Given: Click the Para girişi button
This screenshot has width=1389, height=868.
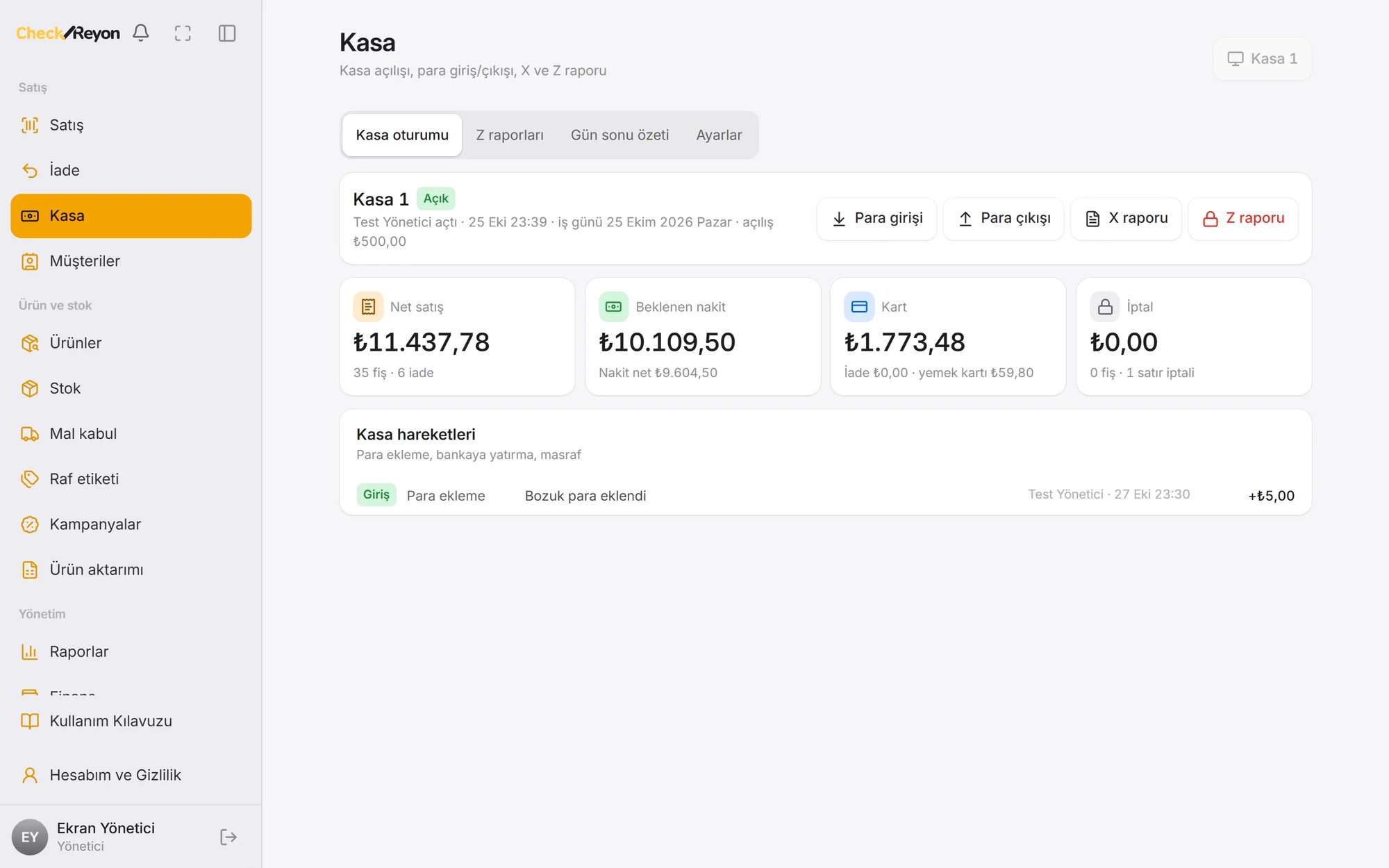Looking at the screenshot, I should click(876, 218).
